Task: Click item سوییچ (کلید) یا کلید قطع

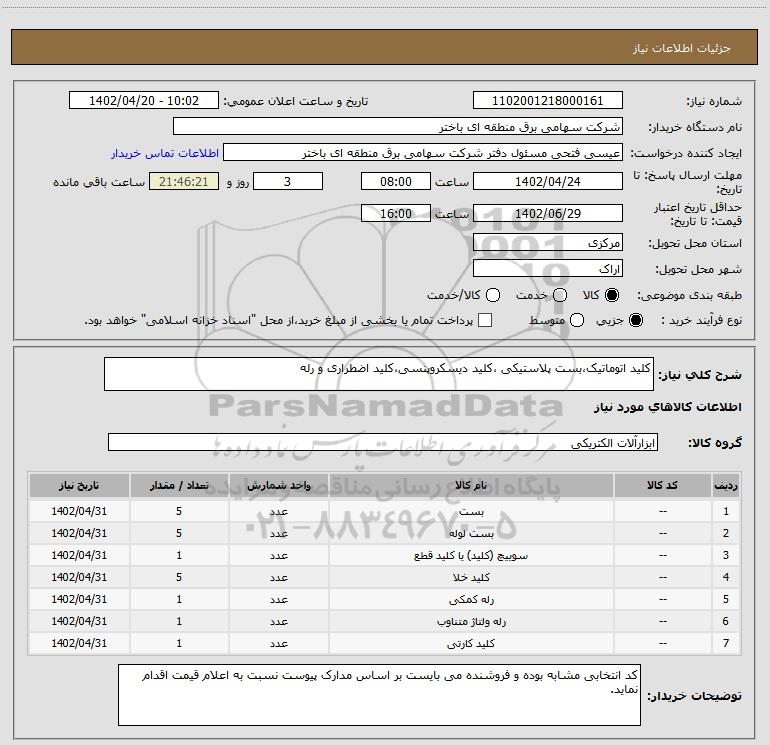Action: click(x=471, y=555)
